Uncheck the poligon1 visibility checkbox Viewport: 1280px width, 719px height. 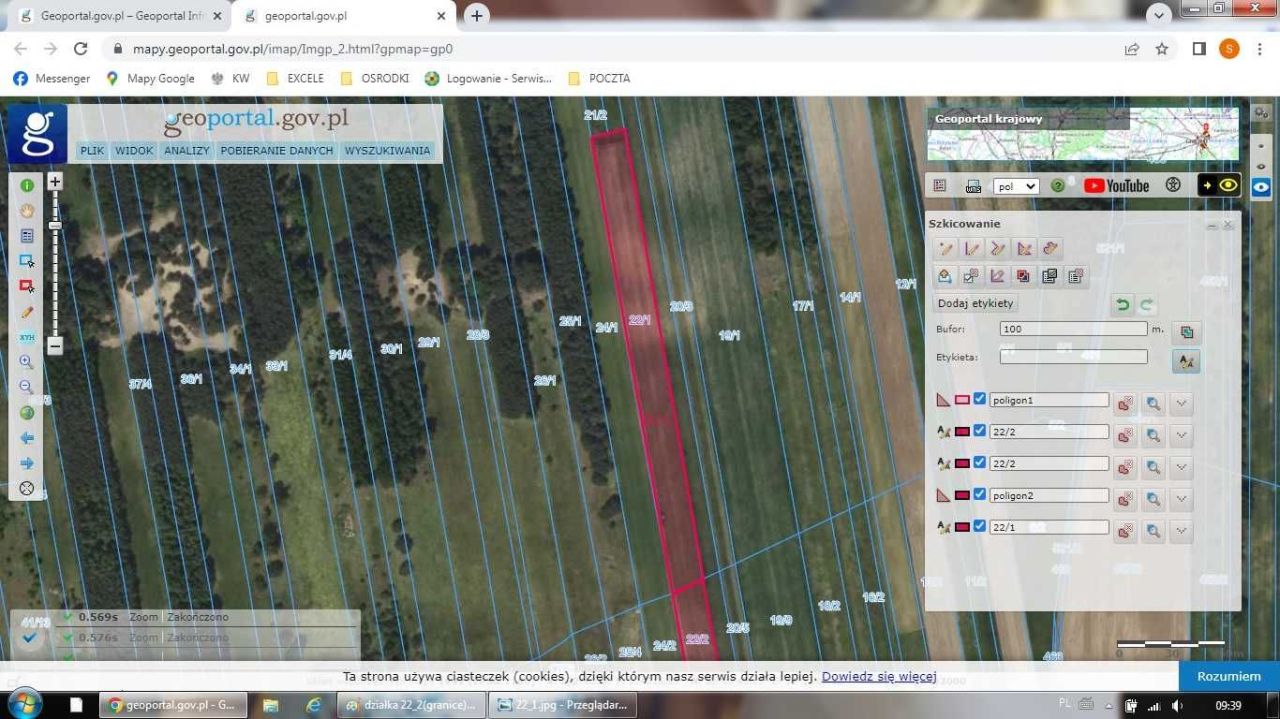tap(980, 399)
